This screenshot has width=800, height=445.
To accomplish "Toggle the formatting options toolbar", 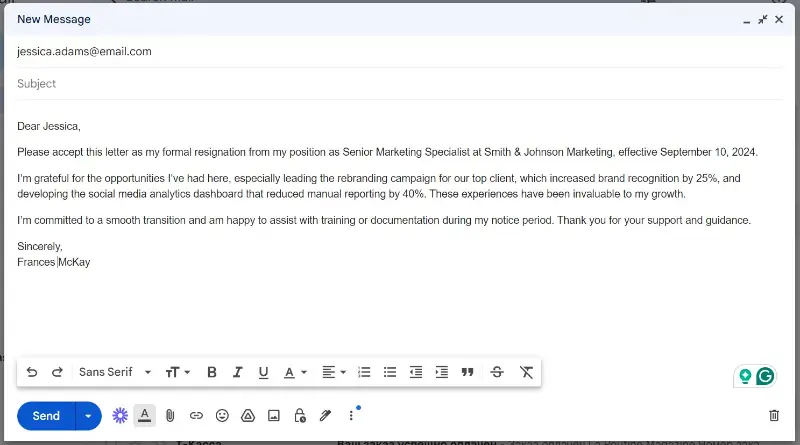I will (145, 415).
